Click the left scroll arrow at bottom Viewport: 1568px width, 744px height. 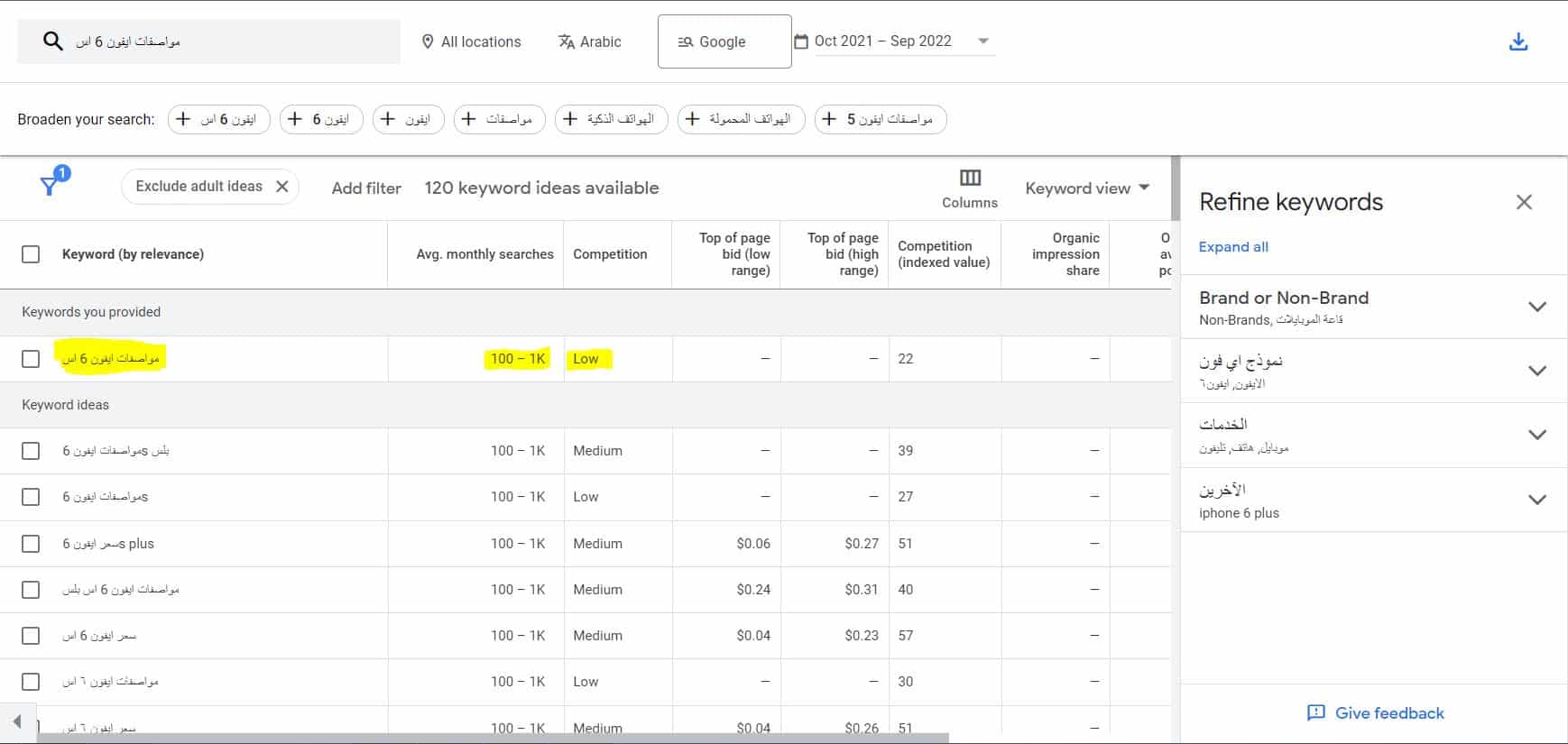[x=17, y=721]
